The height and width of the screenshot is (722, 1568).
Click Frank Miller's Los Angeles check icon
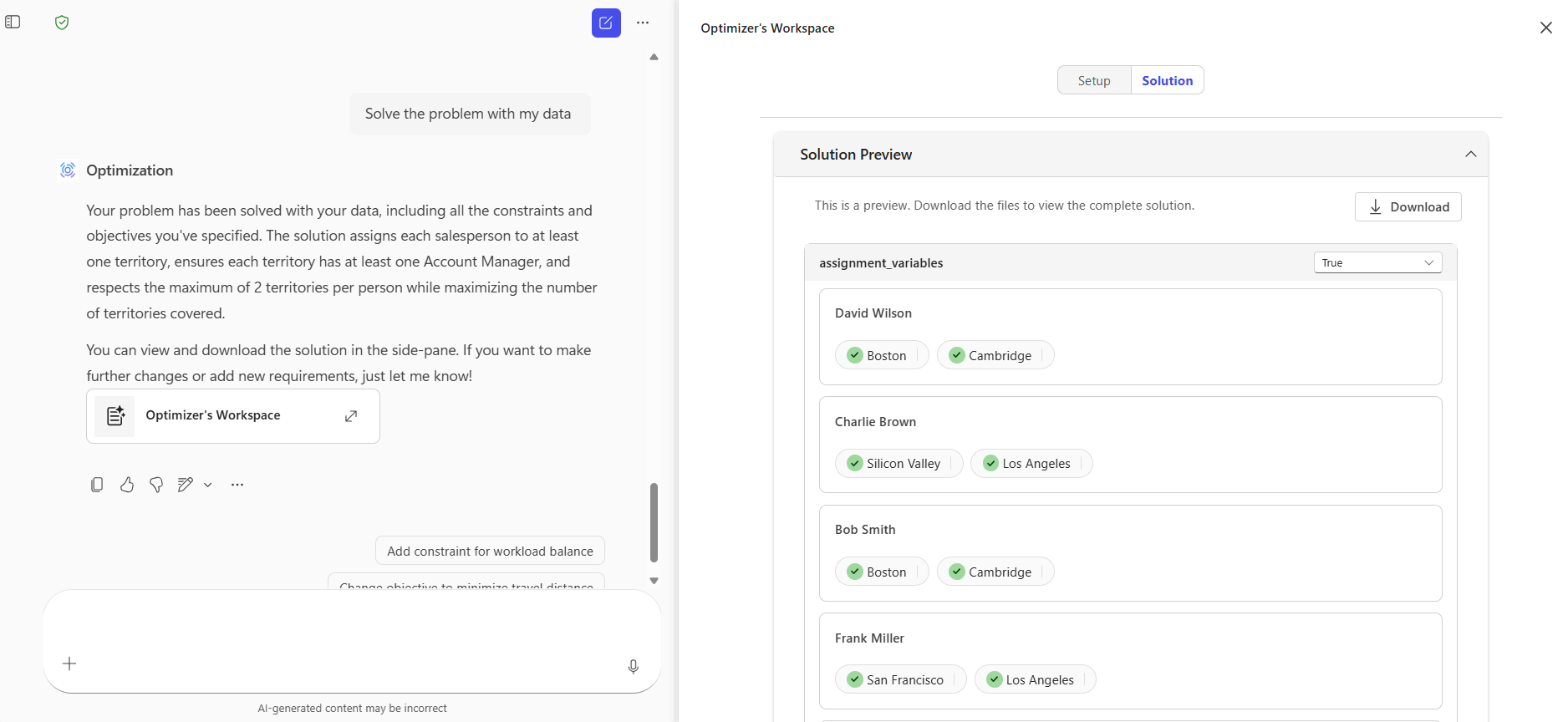(x=995, y=679)
